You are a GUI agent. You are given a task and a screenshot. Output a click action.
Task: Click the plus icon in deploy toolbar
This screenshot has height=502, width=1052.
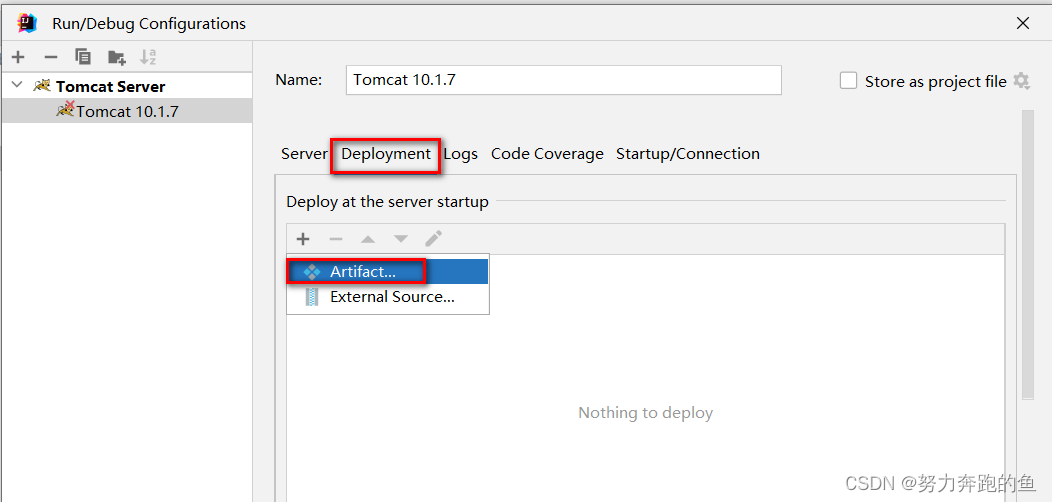[x=303, y=238]
